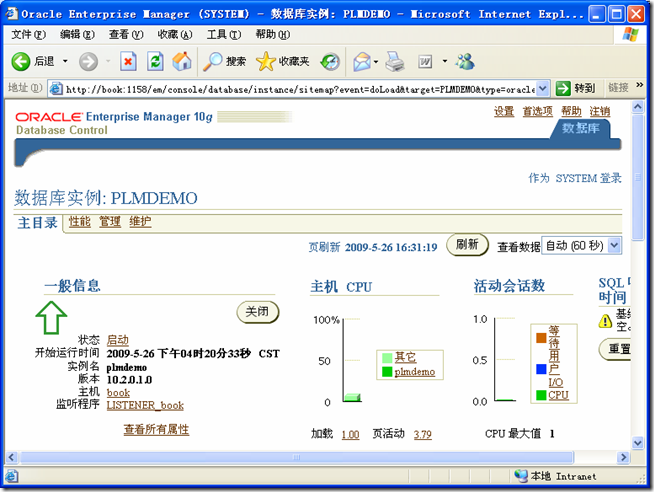This screenshot has width=655, height=492.
Task: Click the 重置 button
Action: pyautogui.click(x=616, y=349)
